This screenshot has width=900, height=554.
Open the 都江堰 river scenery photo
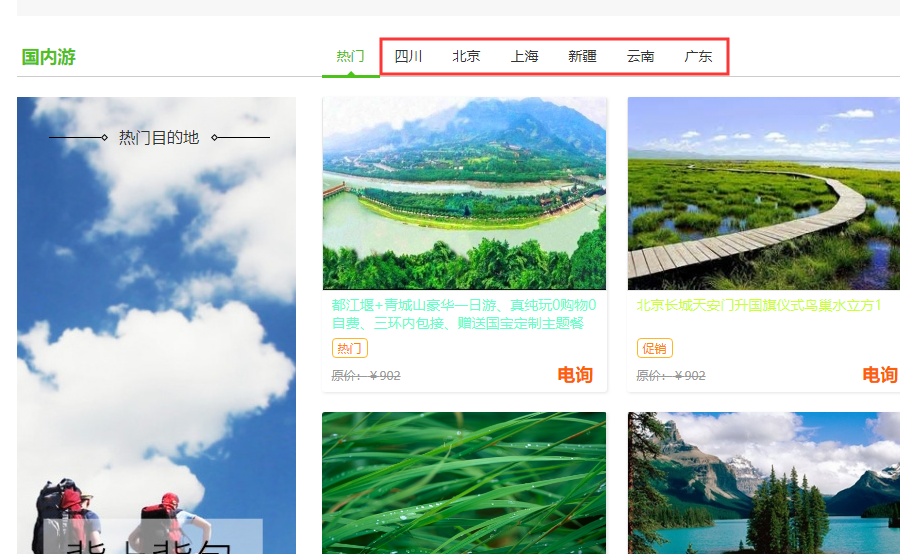click(464, 193)
